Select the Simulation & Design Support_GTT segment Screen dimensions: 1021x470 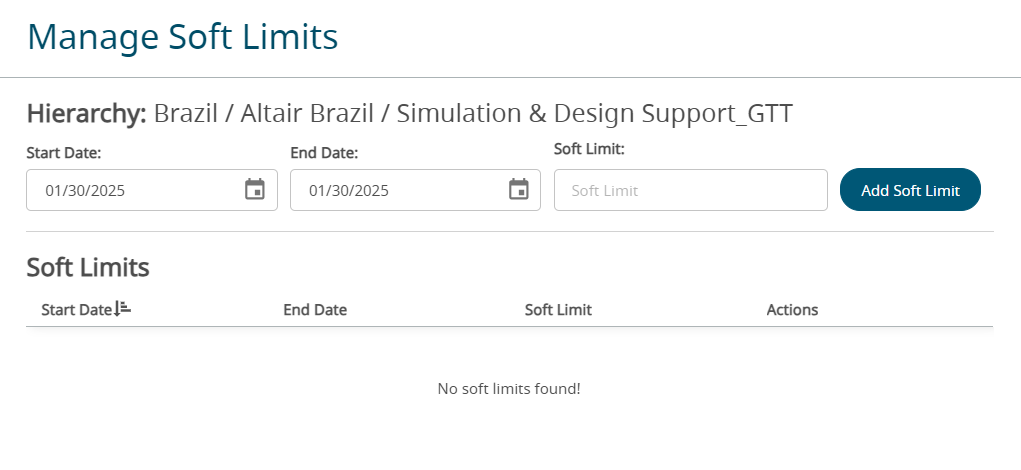click(x=594, y=114)
